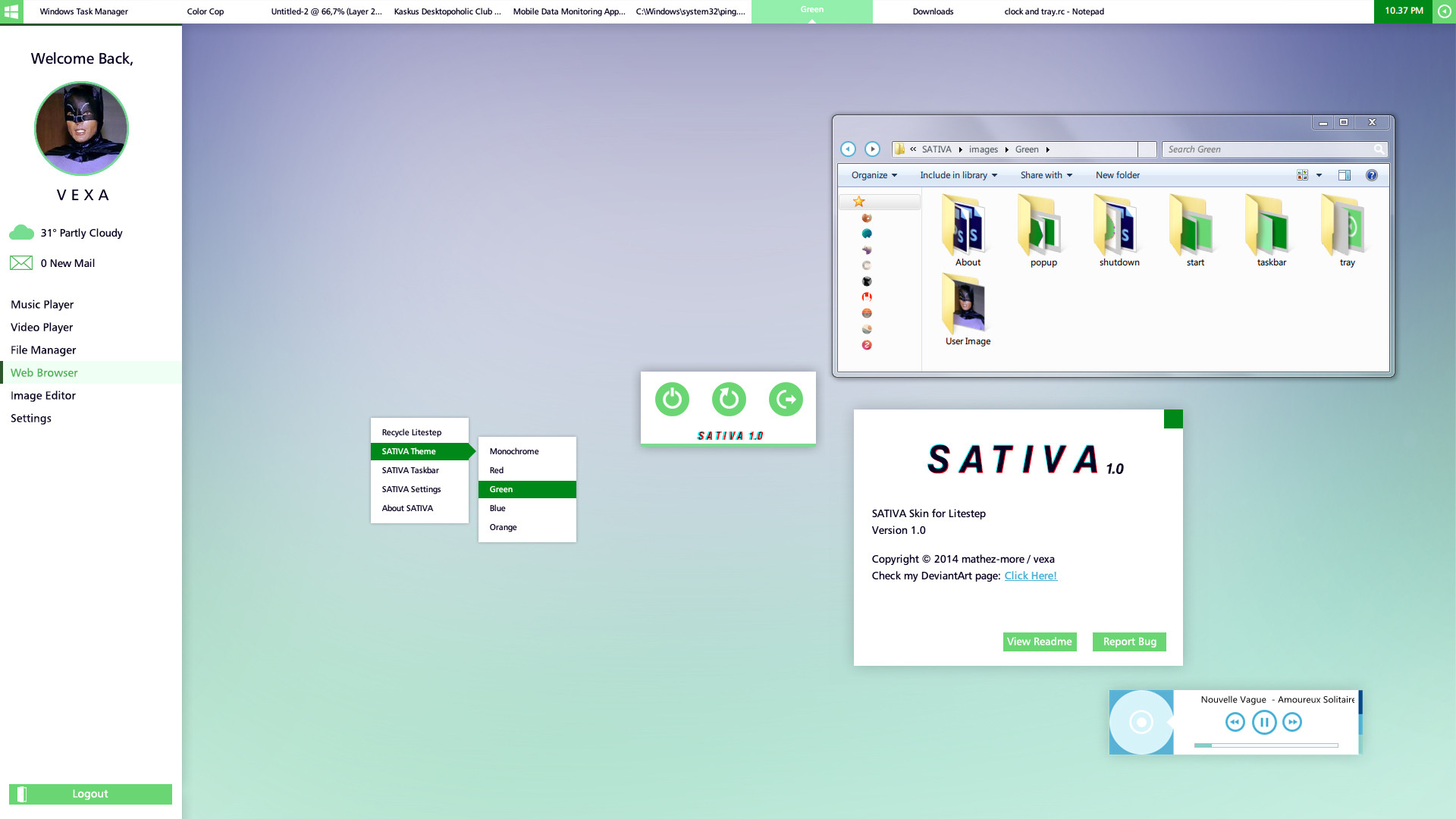Open the taskbar folder

pyautogui.click(x=1271, y=230)
